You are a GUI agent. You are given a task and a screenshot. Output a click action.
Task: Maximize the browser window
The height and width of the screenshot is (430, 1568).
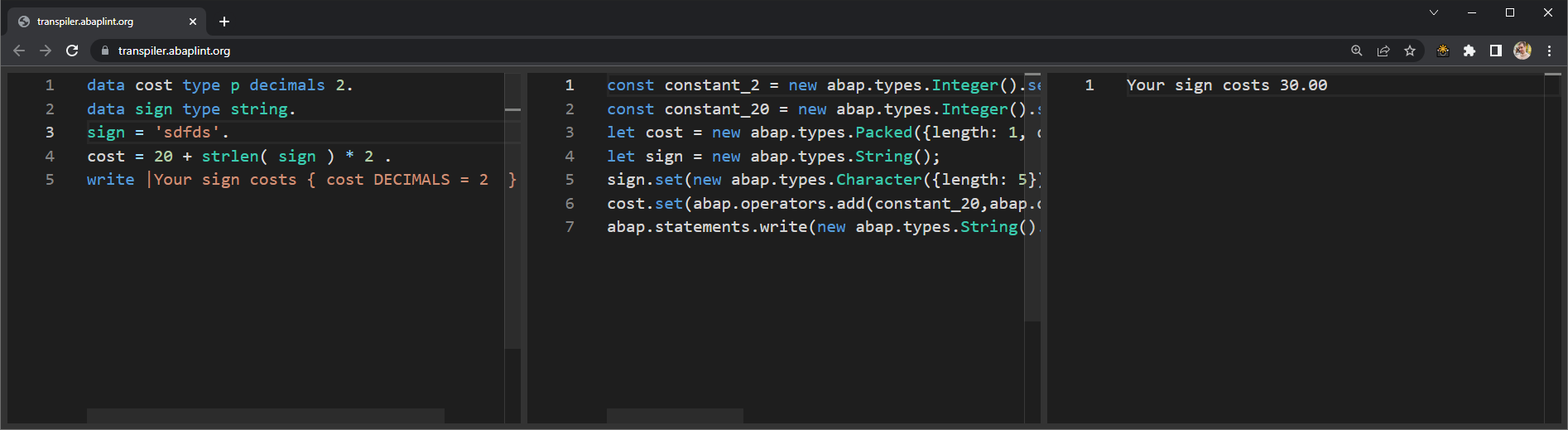1510,12
